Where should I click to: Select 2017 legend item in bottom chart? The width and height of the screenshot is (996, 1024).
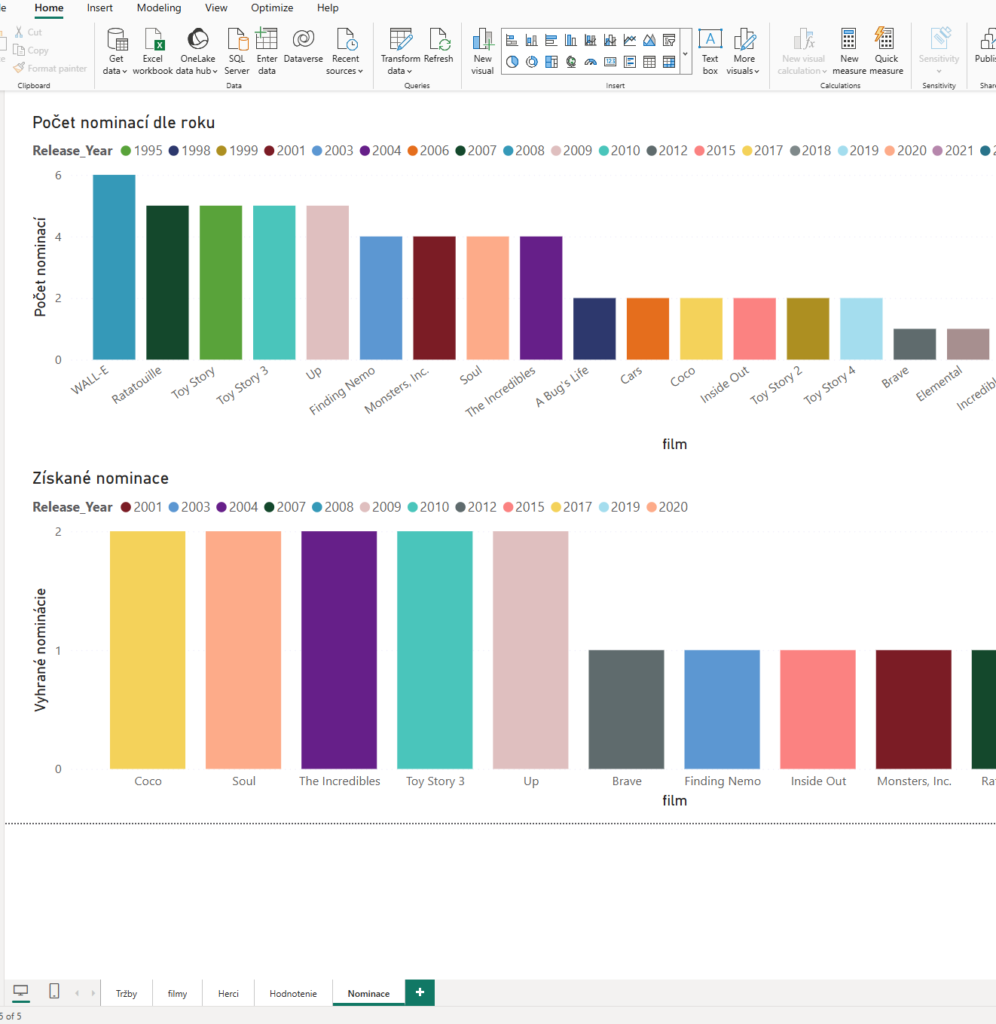click(x=571, y=507)
